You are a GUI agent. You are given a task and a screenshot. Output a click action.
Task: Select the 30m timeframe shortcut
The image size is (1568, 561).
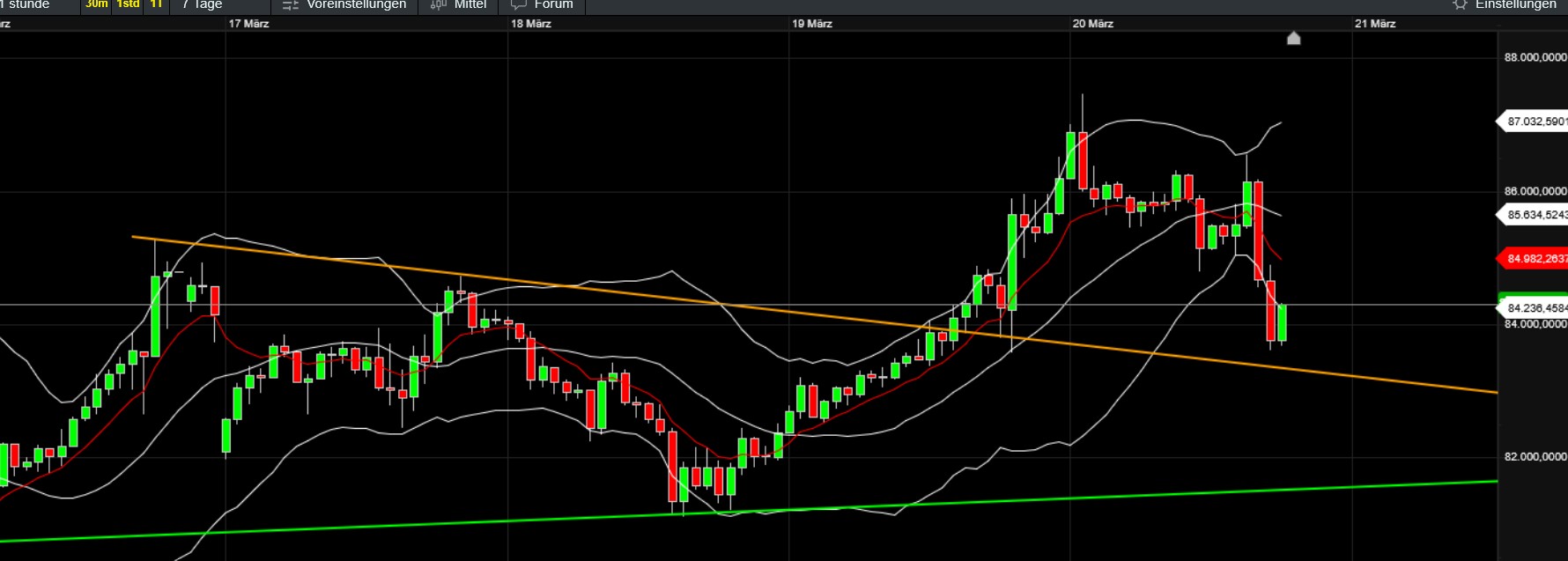(97, 4)
